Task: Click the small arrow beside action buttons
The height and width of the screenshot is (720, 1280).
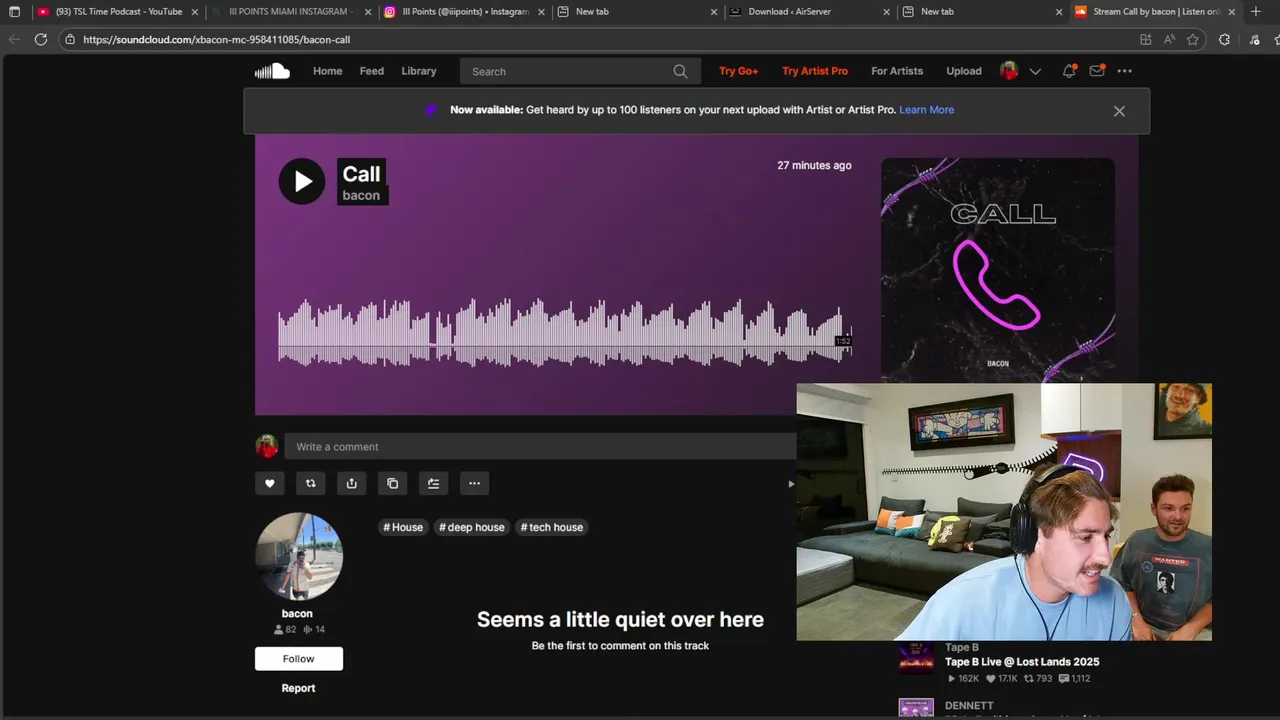Action: click(791, 484)
